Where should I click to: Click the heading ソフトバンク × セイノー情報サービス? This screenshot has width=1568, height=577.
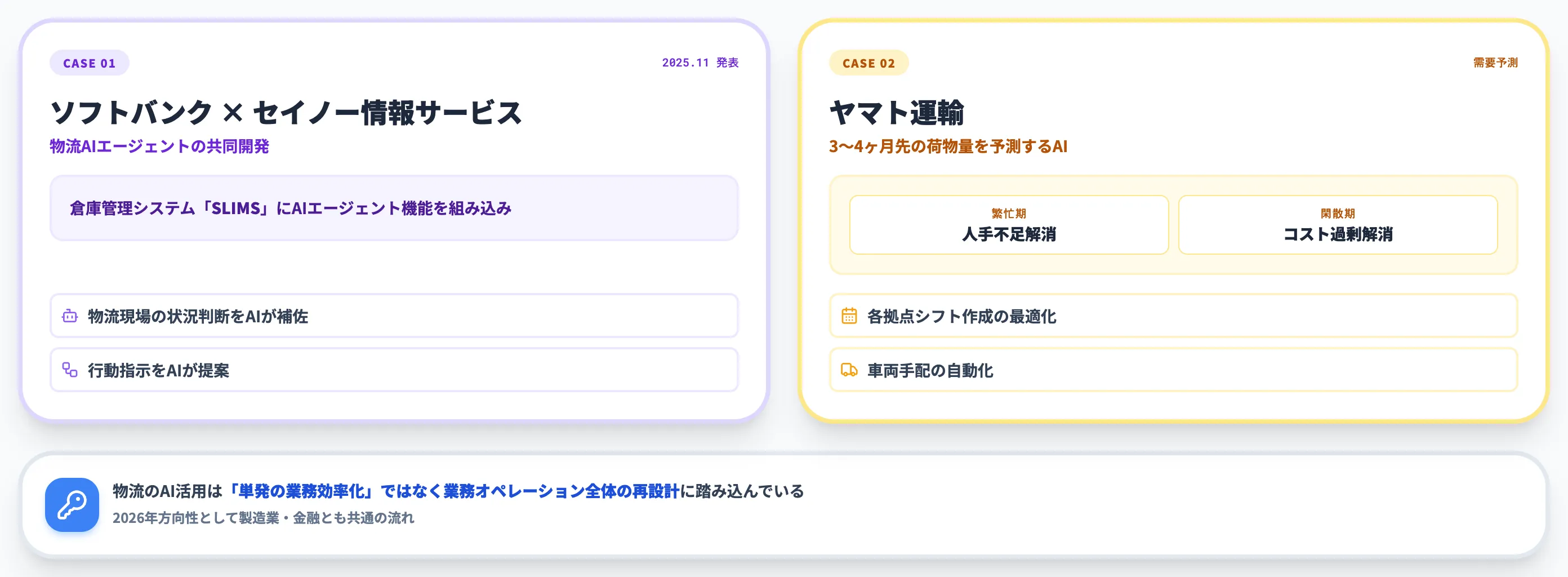tap(286, 113)
